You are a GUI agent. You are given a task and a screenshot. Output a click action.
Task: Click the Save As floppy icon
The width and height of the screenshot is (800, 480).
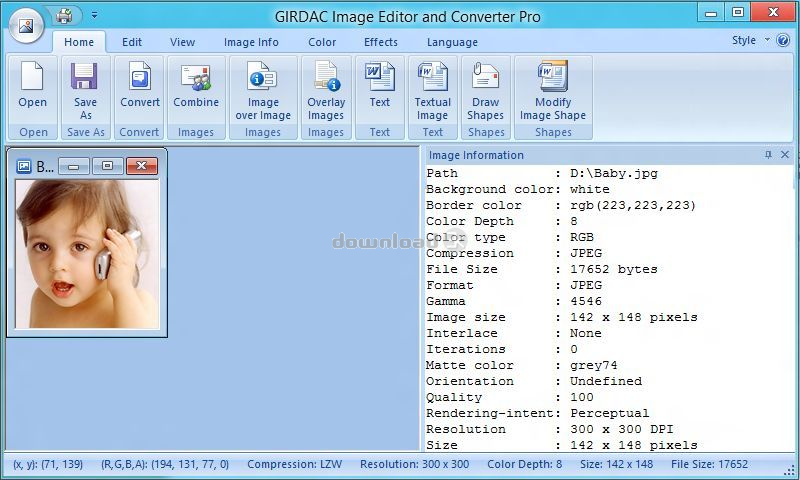84,77
